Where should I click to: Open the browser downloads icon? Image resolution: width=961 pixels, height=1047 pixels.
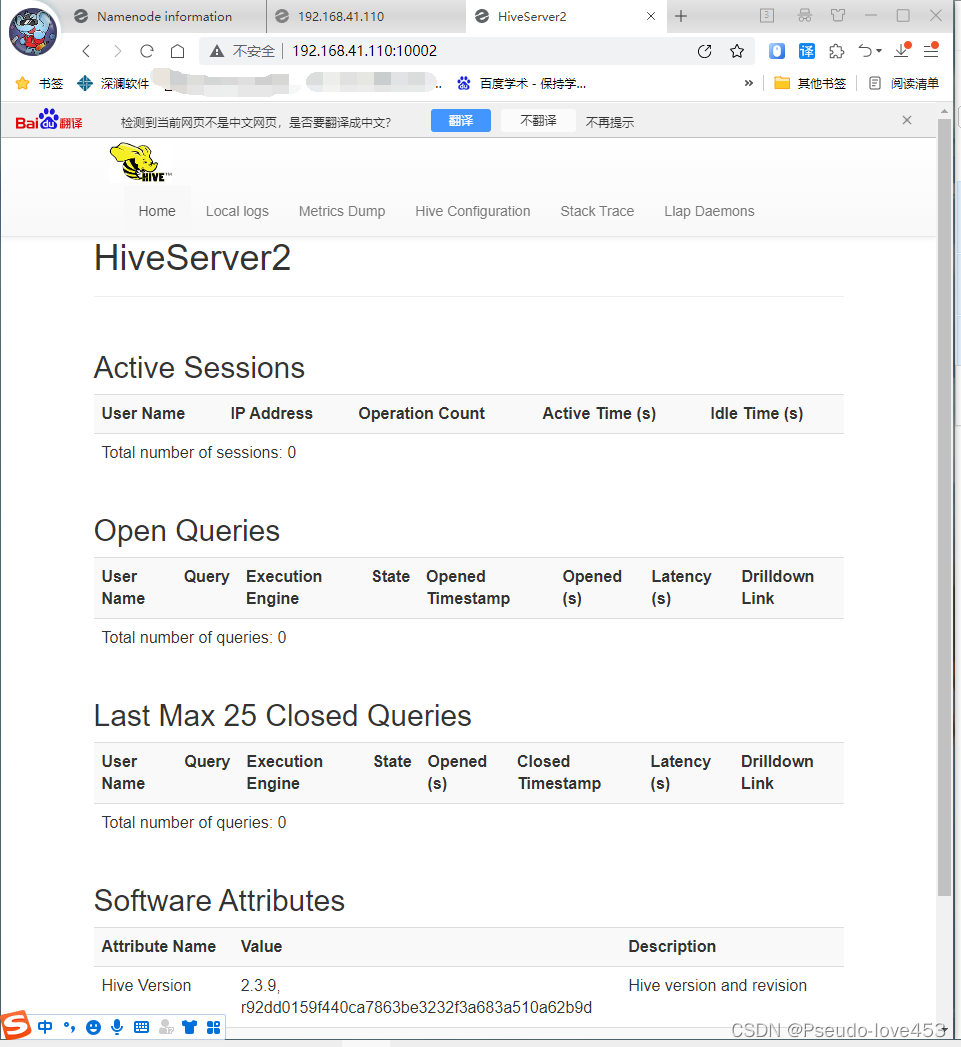(901, 49)
